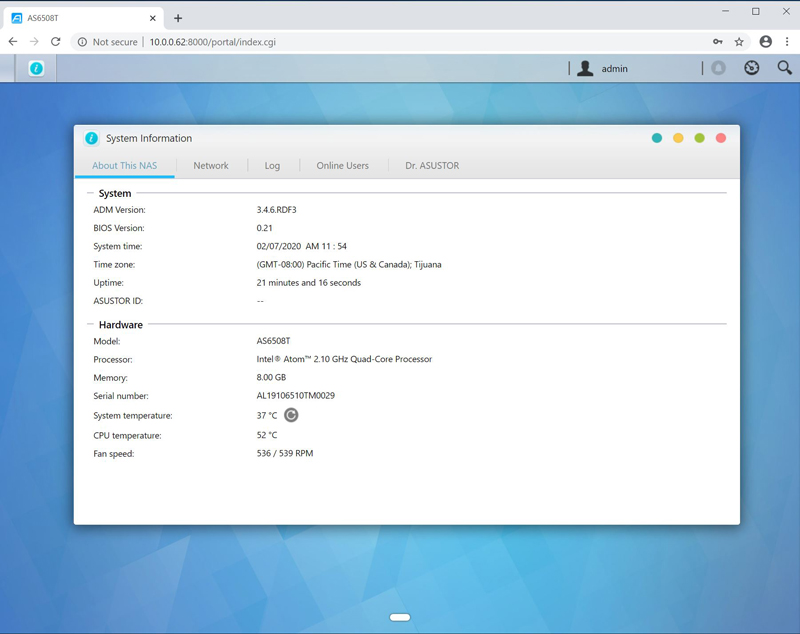Switch to the Network tab
Viewport: 800px width, 634px height.
(x=211, y=166)
